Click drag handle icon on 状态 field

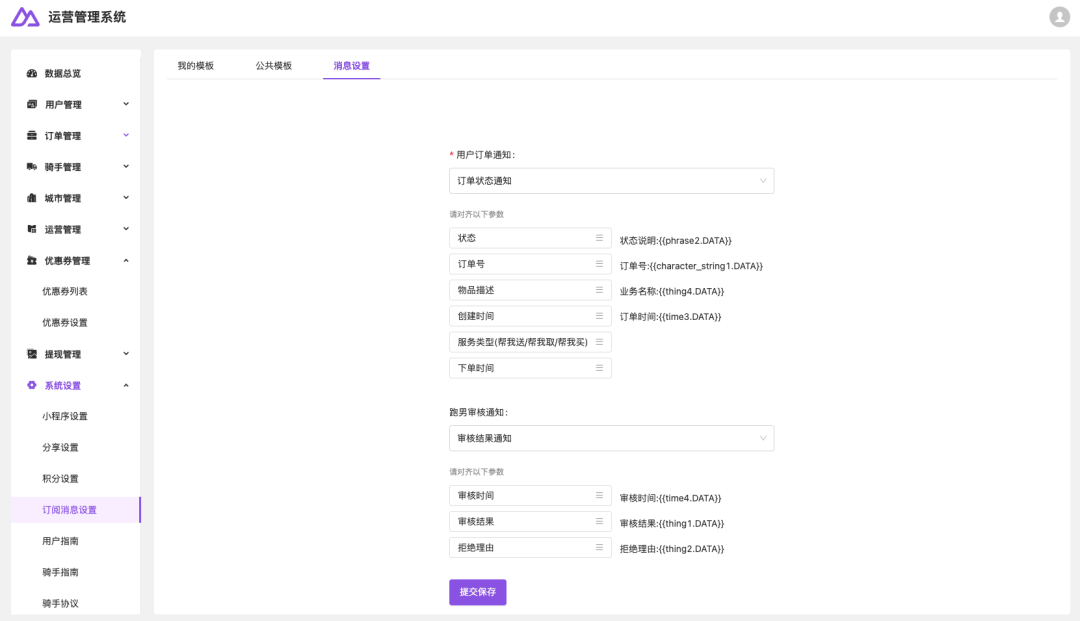pyautogui.click(x=599, y=238)
